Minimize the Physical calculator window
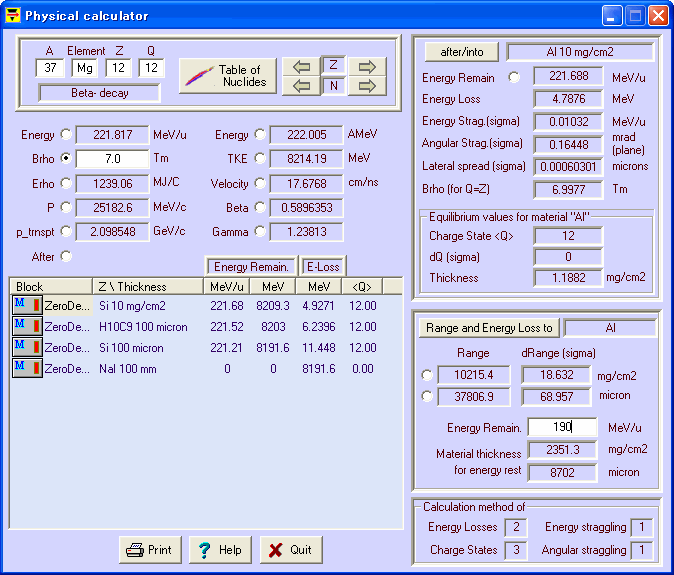Image resolution: width=674 pixels, height=575 pixels. coord(611,16)
